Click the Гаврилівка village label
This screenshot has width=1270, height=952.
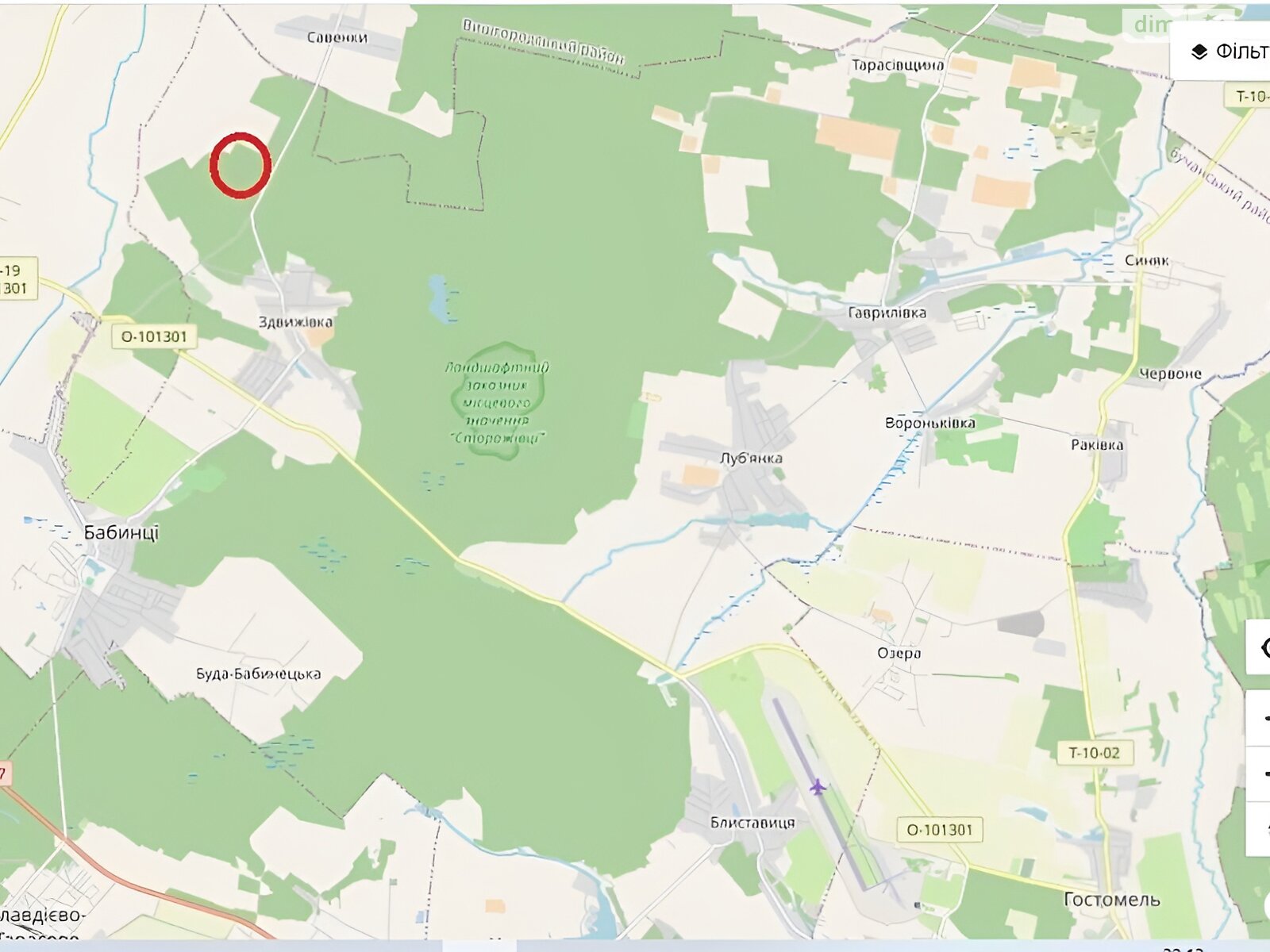(887, 313)
